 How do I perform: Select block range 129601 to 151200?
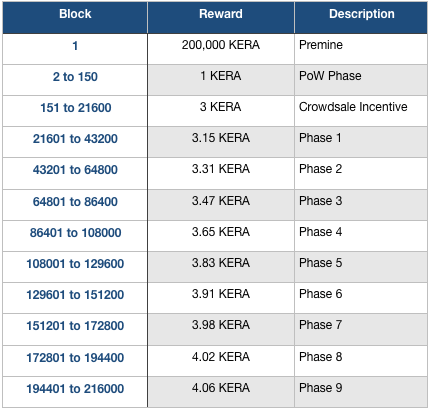pos(75,295)
